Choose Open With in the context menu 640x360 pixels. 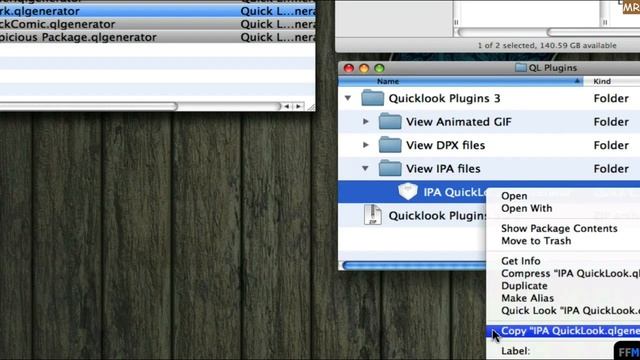pos(527,208)
